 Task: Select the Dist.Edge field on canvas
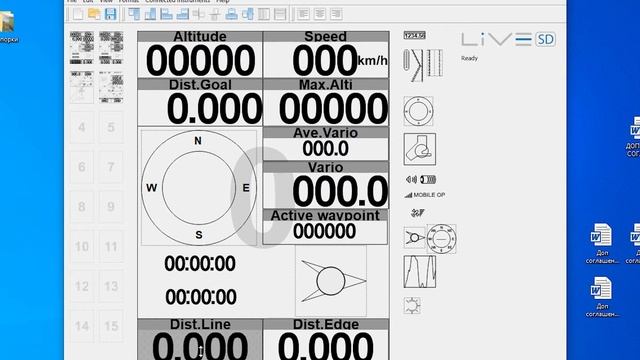point(326,339)
